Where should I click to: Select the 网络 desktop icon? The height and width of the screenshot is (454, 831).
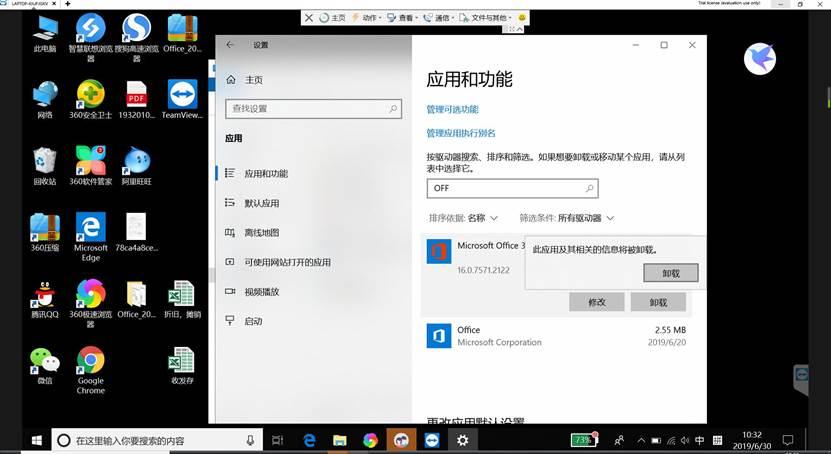45,99
